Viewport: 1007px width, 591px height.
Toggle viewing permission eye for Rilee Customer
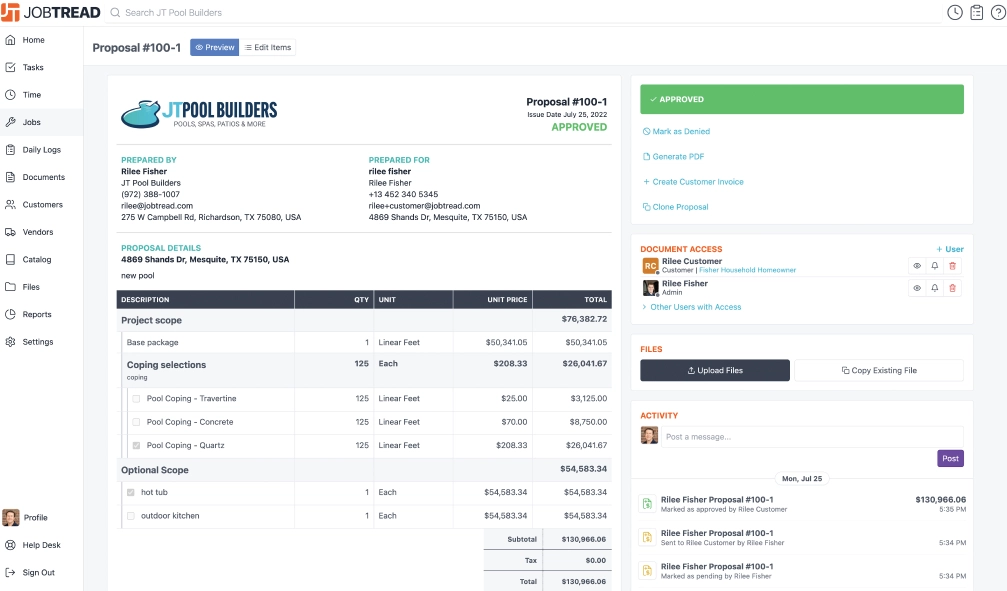[x=917, y=264]
